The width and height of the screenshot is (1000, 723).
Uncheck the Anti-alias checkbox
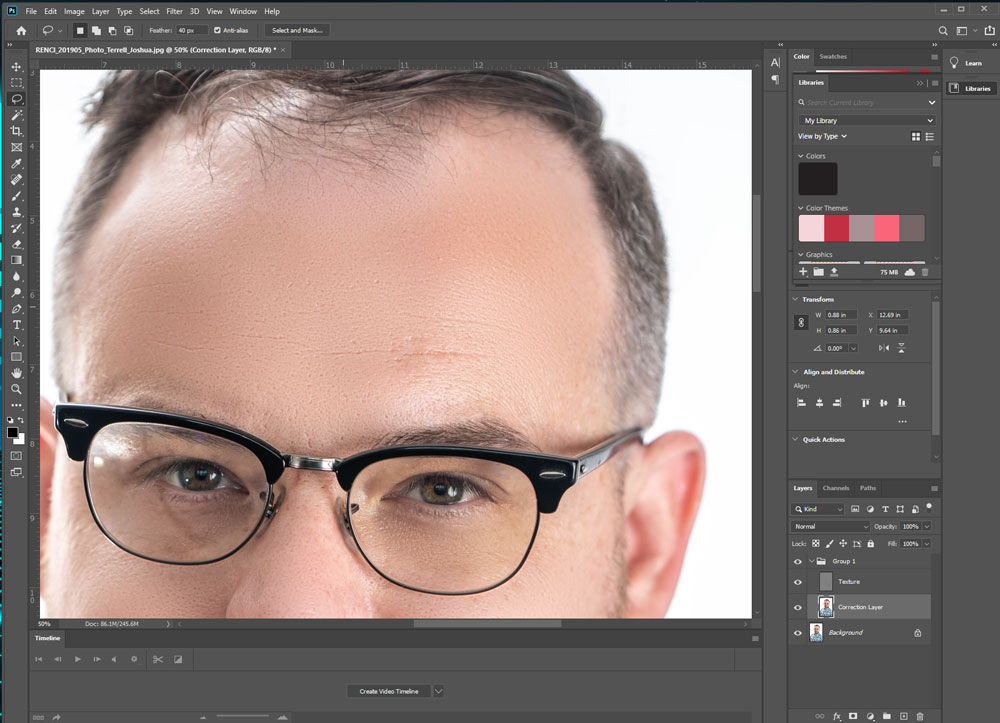218,31
